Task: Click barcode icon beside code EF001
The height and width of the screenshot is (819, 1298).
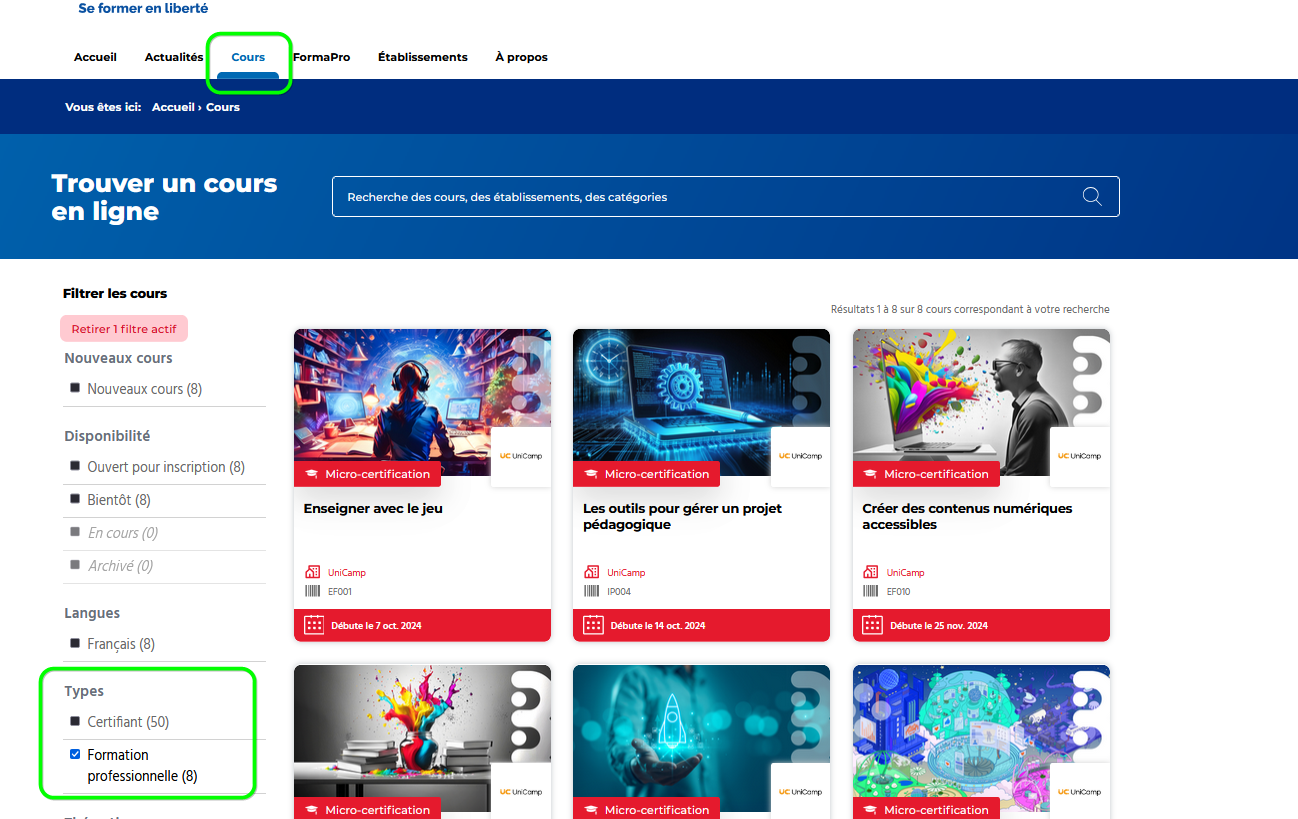Action: click(x=312, y=591)
